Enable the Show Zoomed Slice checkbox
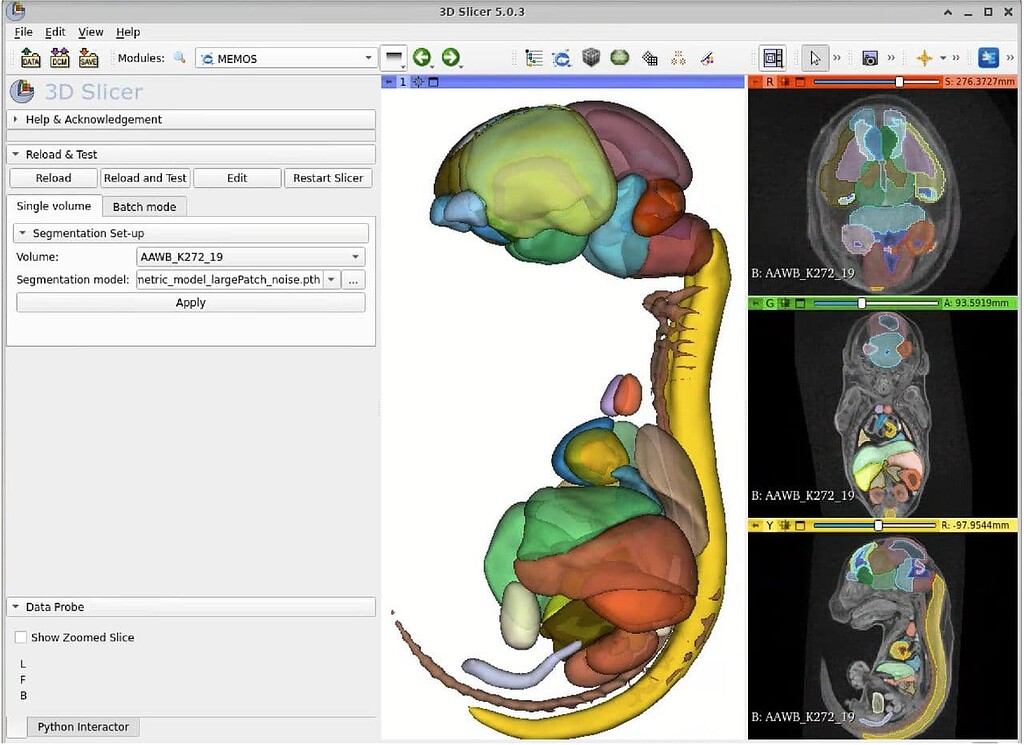 pos(20,637)
